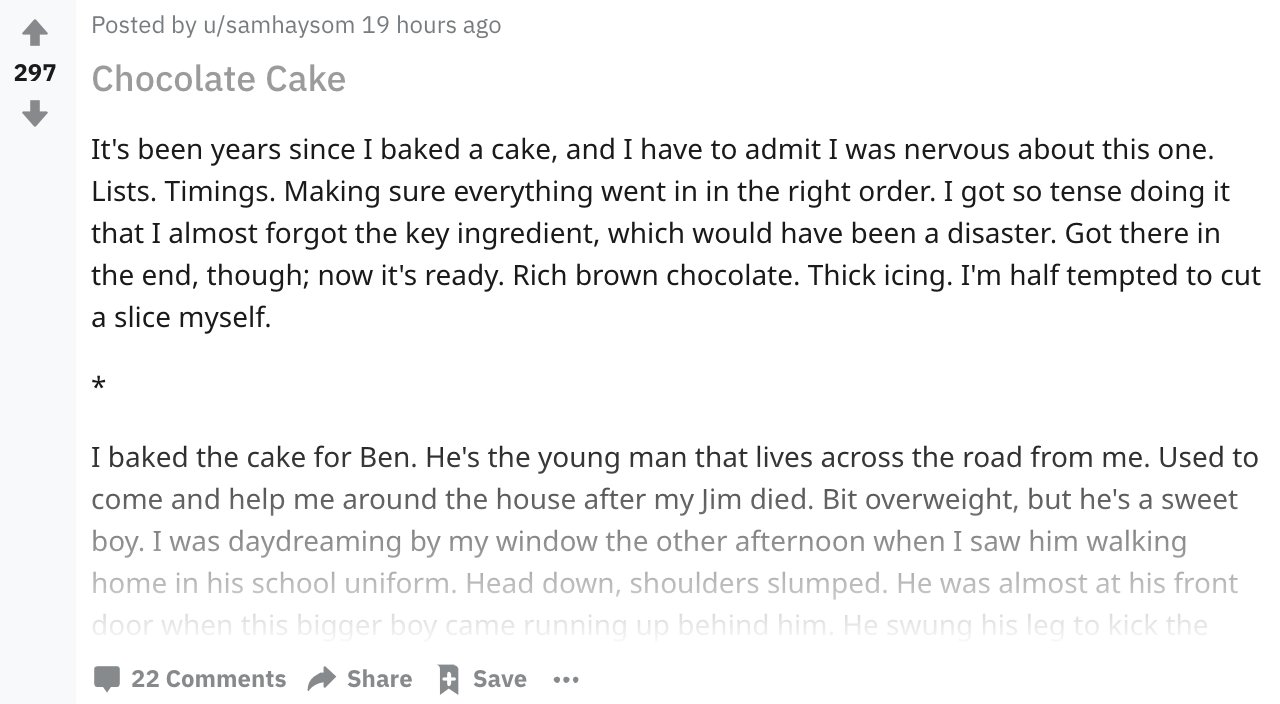Click the Share button label
Screen dimensions: 1280x704
(379, 679)
